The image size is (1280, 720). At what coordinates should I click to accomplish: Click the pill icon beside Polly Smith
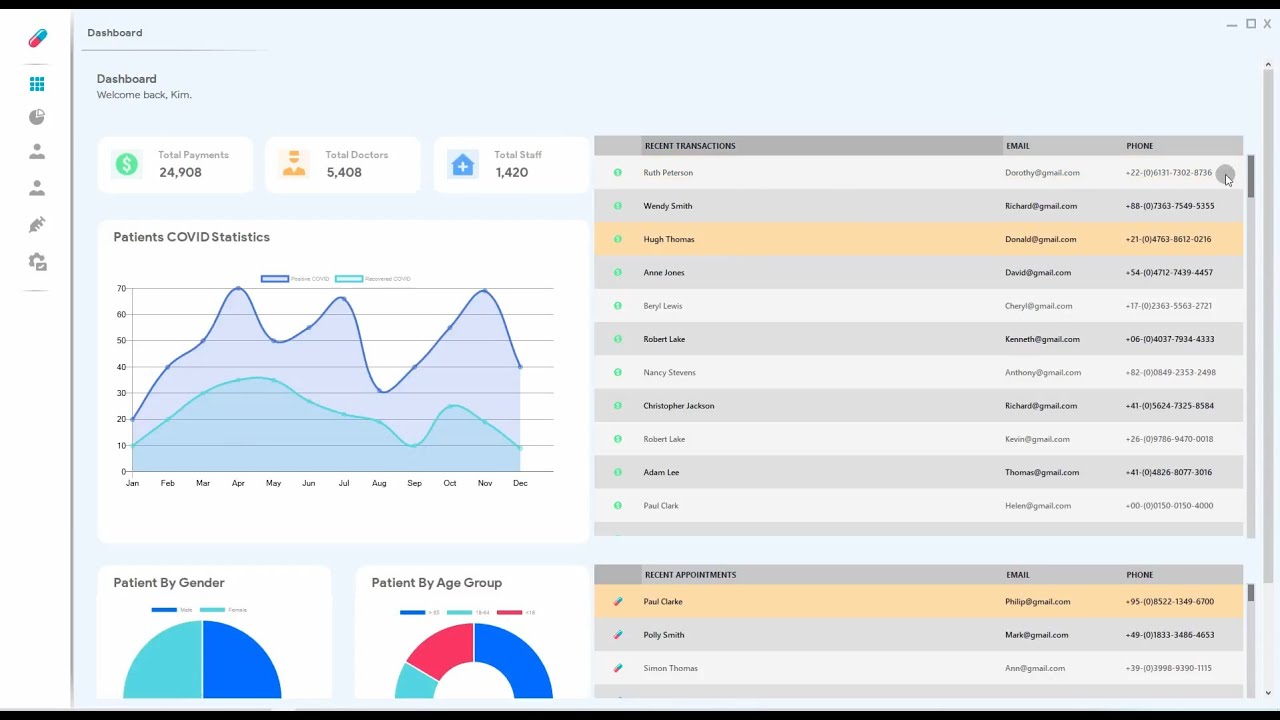(x=618, y=635)
